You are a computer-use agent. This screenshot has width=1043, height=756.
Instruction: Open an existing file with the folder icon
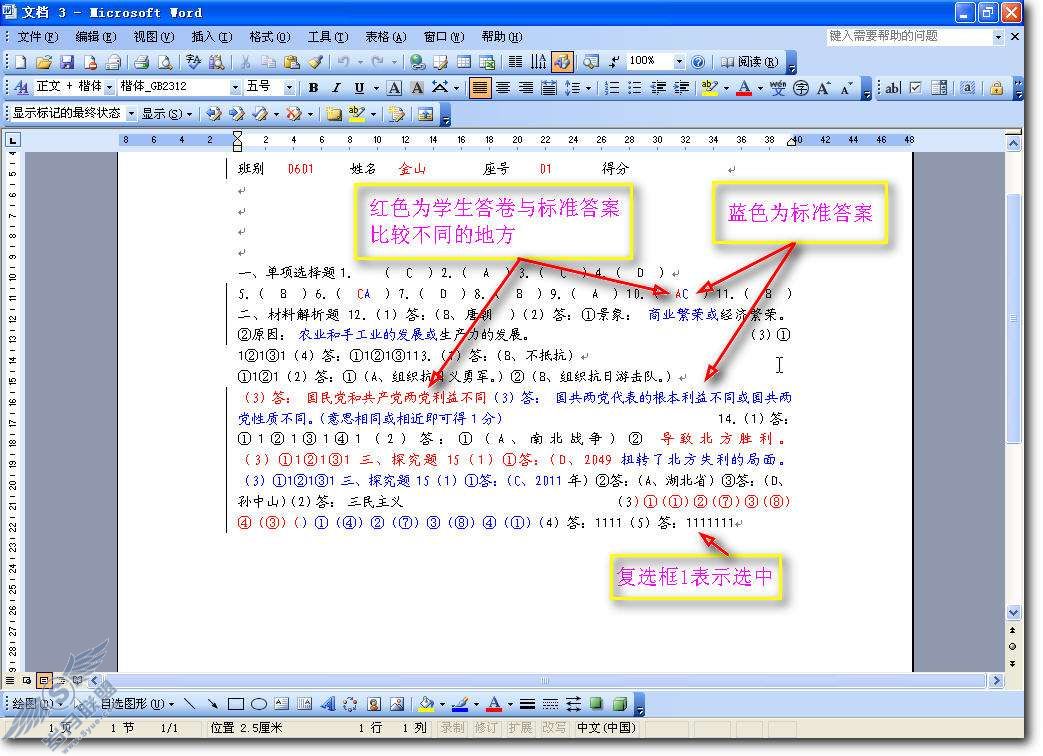coord(44,63)
